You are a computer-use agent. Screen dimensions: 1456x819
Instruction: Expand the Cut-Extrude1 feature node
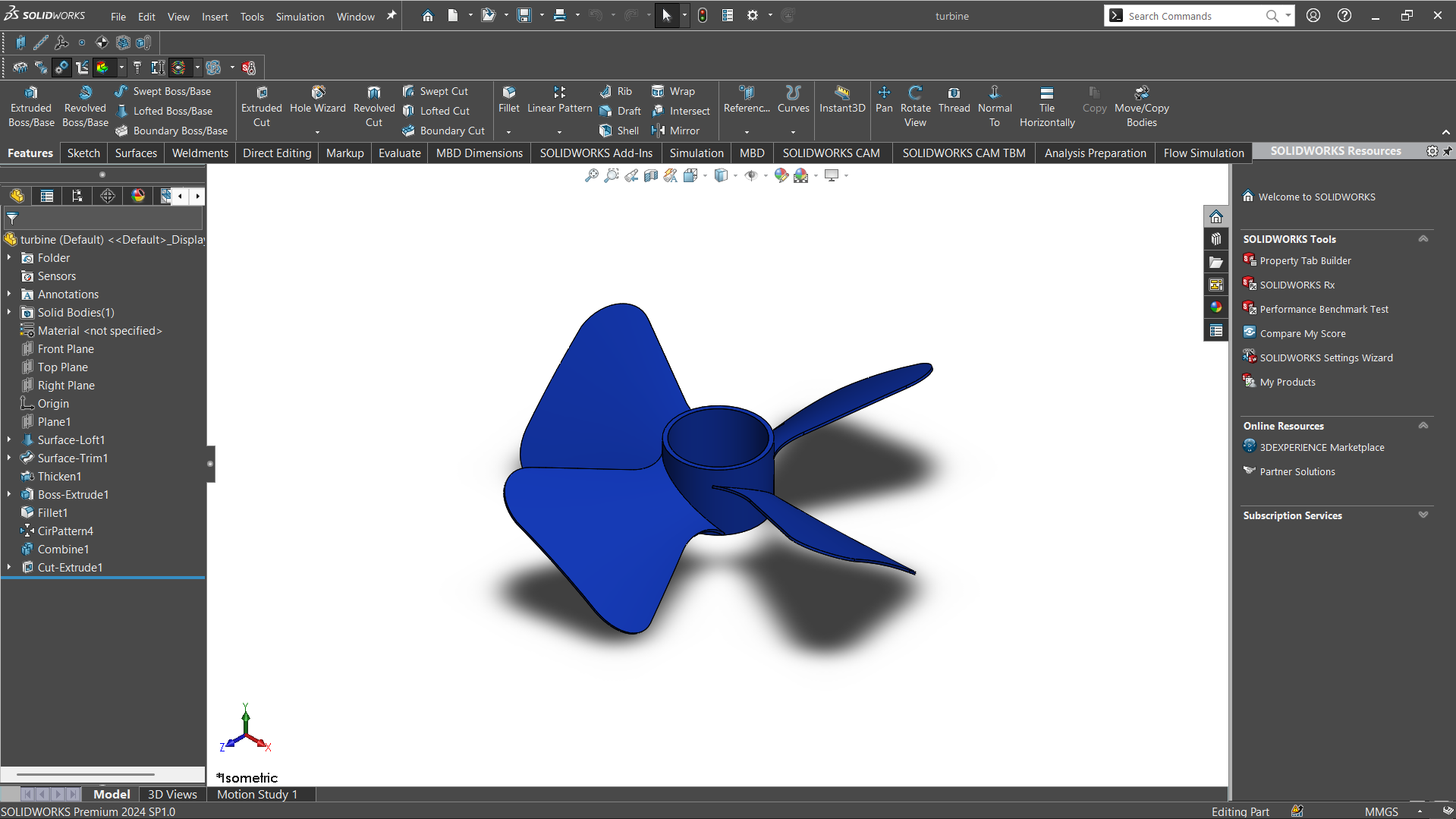(x=9, y=567)
